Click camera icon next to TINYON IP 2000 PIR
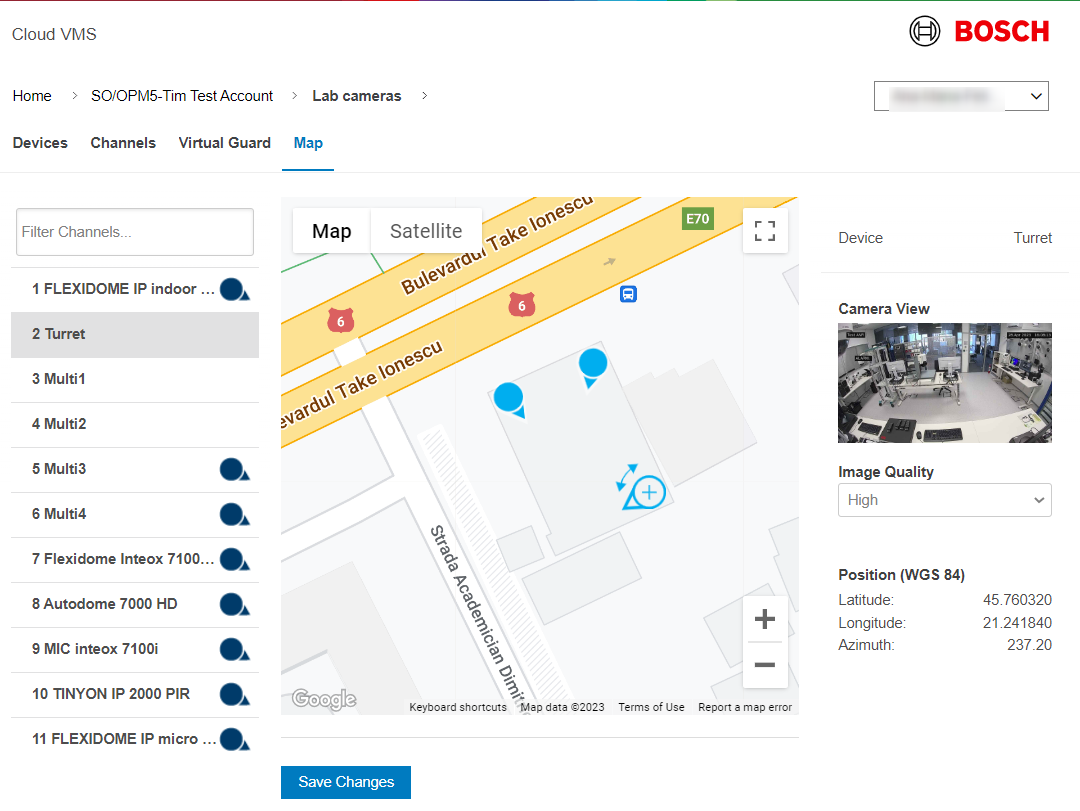This screenshot has height=811, width=1080. tap(233, 694)
